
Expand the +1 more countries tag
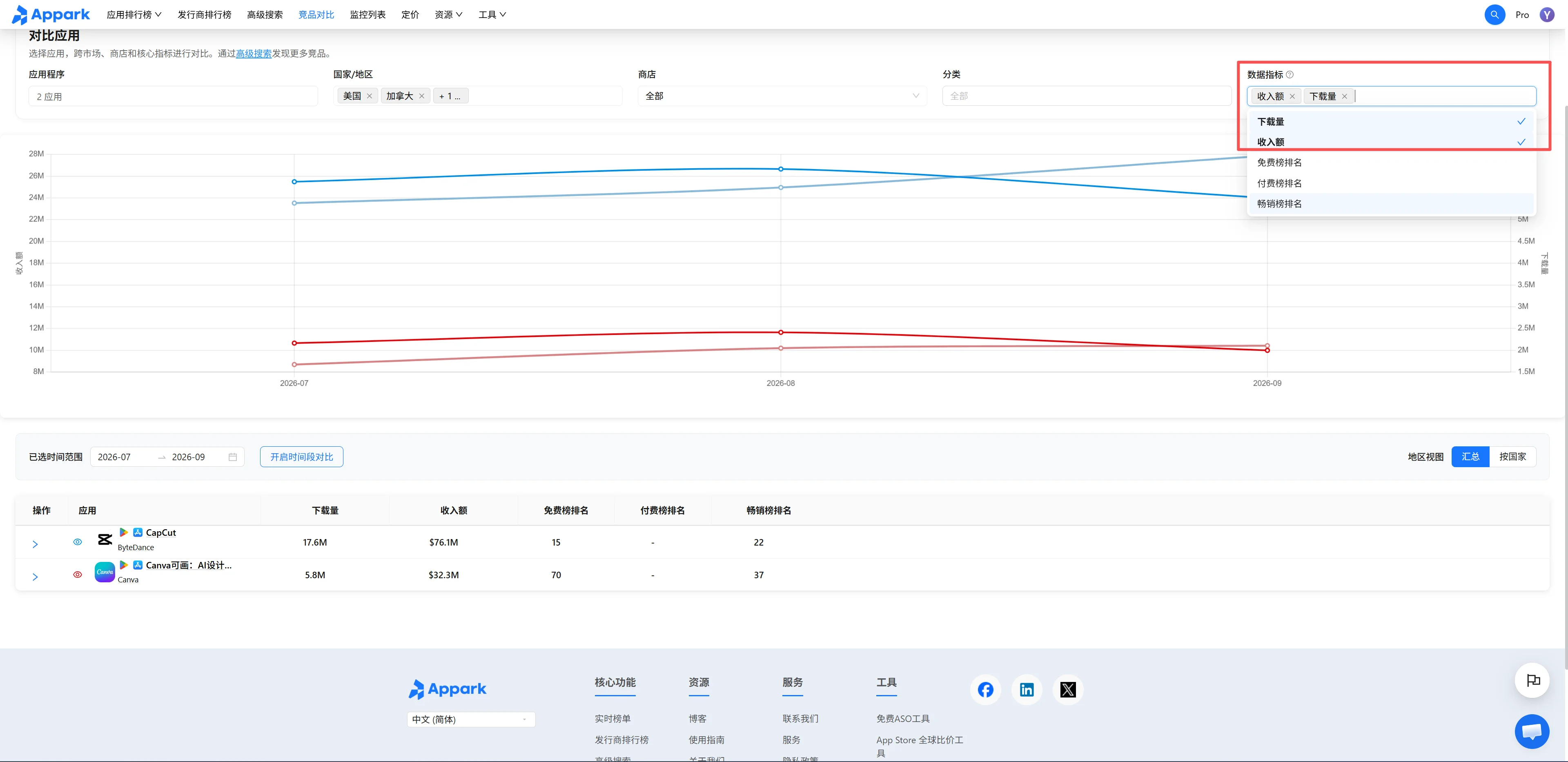(x=450, y=96)
